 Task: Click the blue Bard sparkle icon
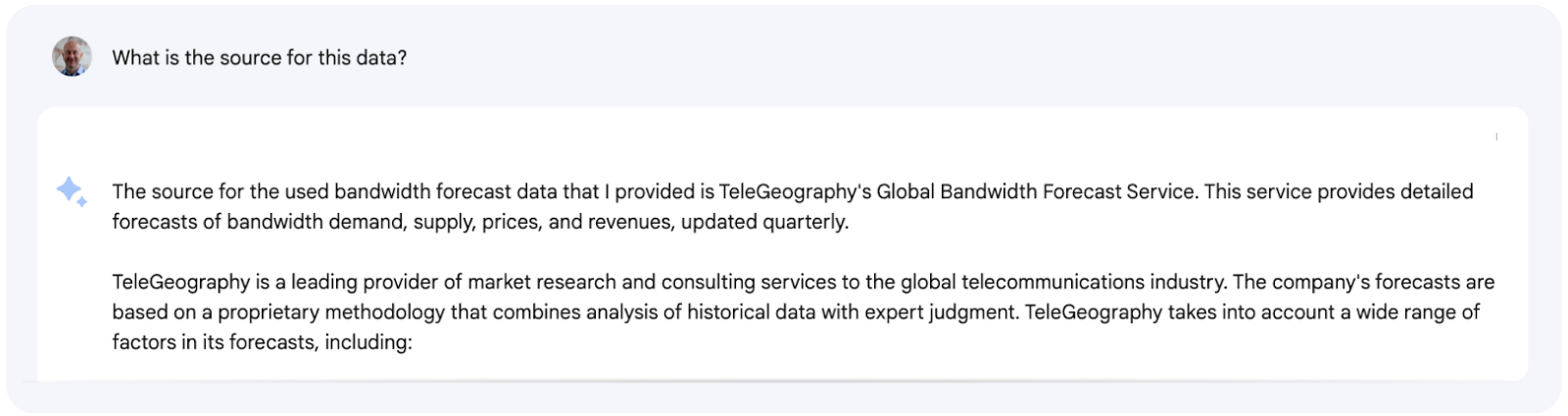(72, 190)
